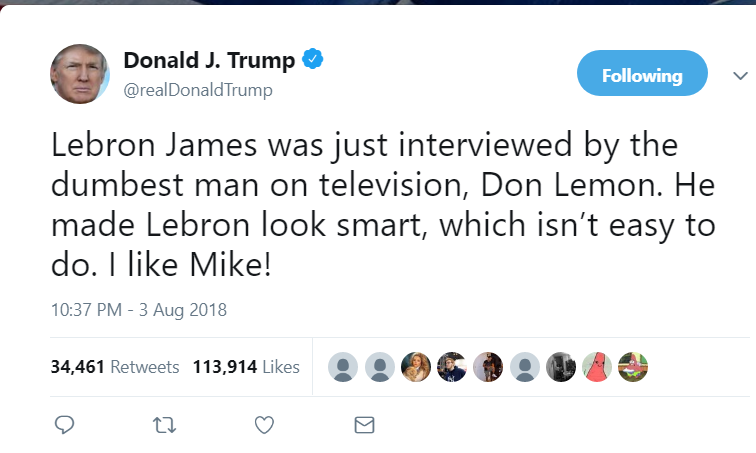View the 34,461 Retweets list
Viewport: 756px width, 453px height.
coord(115,367)
